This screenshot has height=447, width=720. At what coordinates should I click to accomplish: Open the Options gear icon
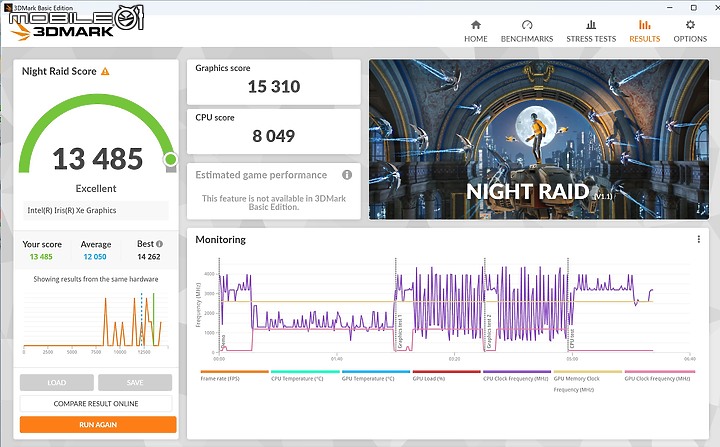point(690,25)
